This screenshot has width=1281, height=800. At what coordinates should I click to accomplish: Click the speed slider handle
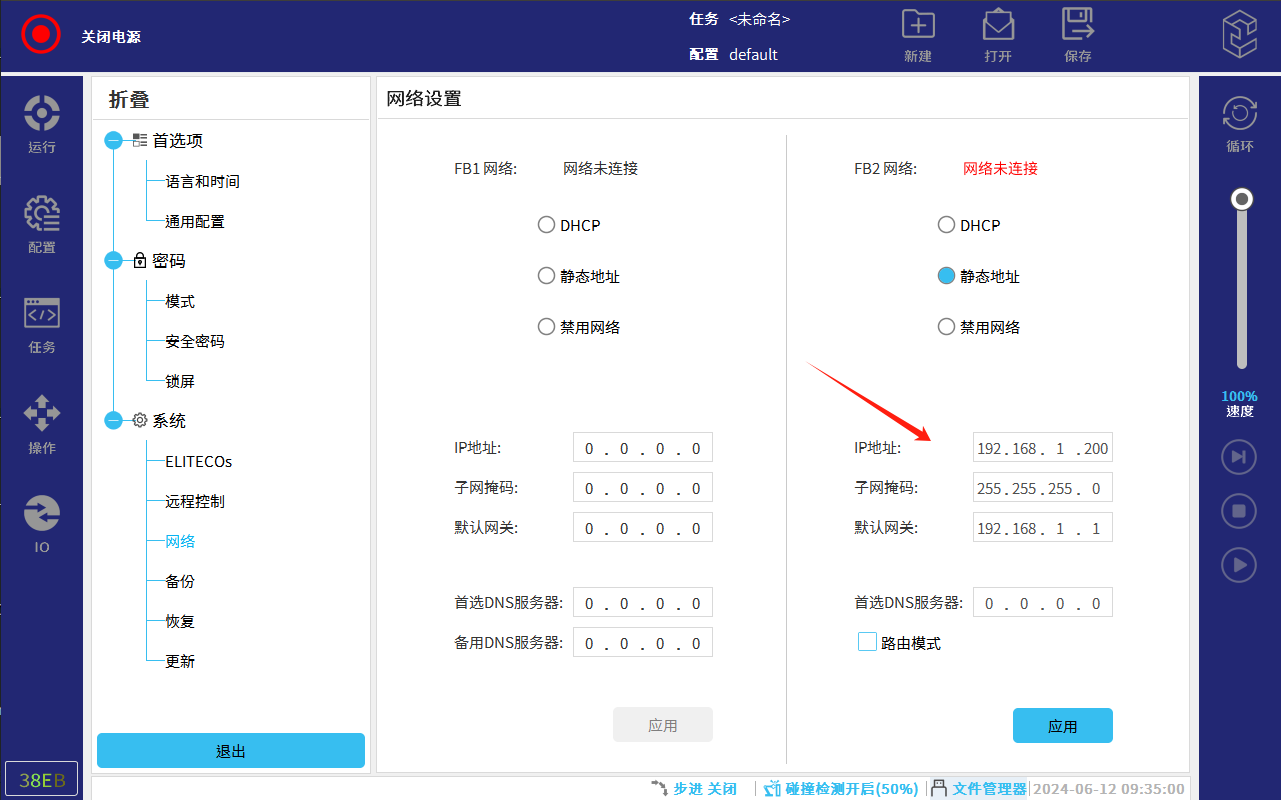[x=1242, y=199]
